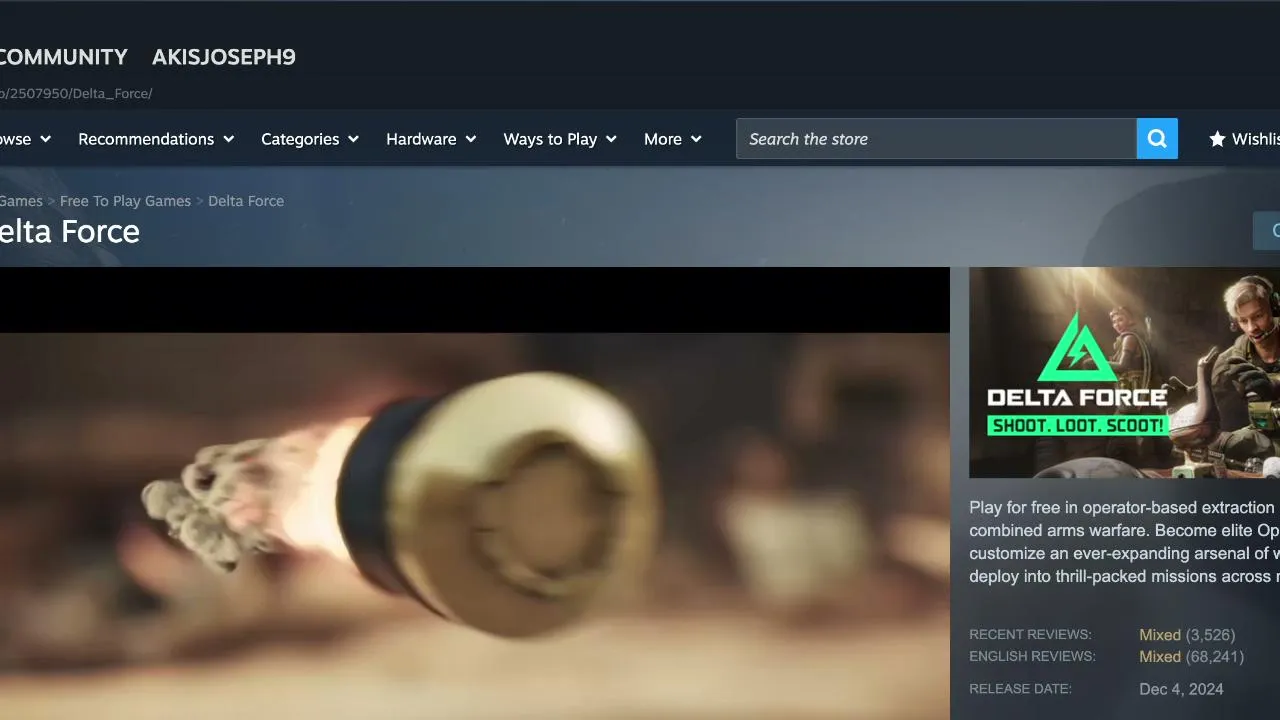Screen dimensions: 1280x720
Task: Click the Delta Force page title
Action: point(70,232)
